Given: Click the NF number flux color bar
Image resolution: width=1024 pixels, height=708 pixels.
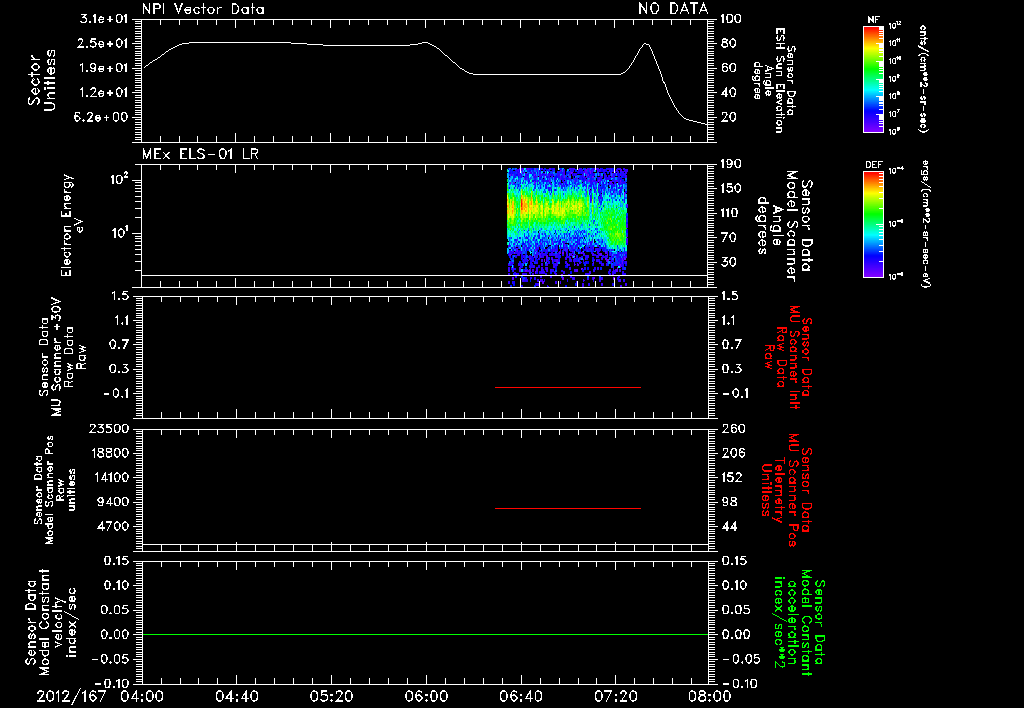Looking at the screenshot, I should point(873,79).
